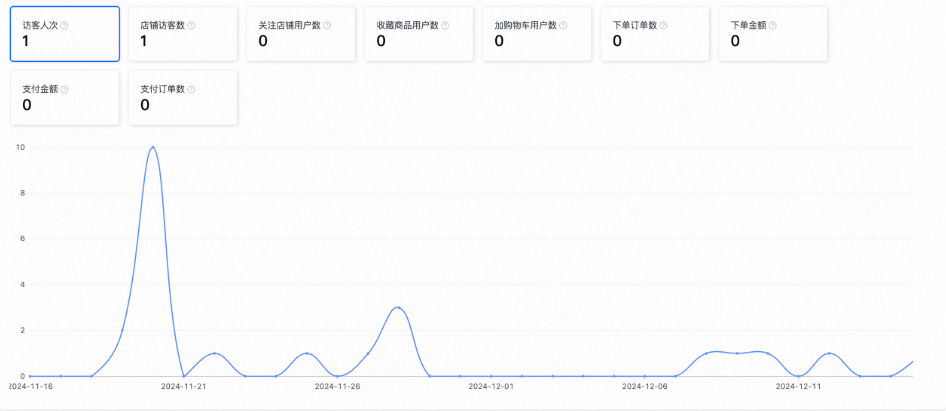Click help icon beside 店铺访客数

click(191, 25)
